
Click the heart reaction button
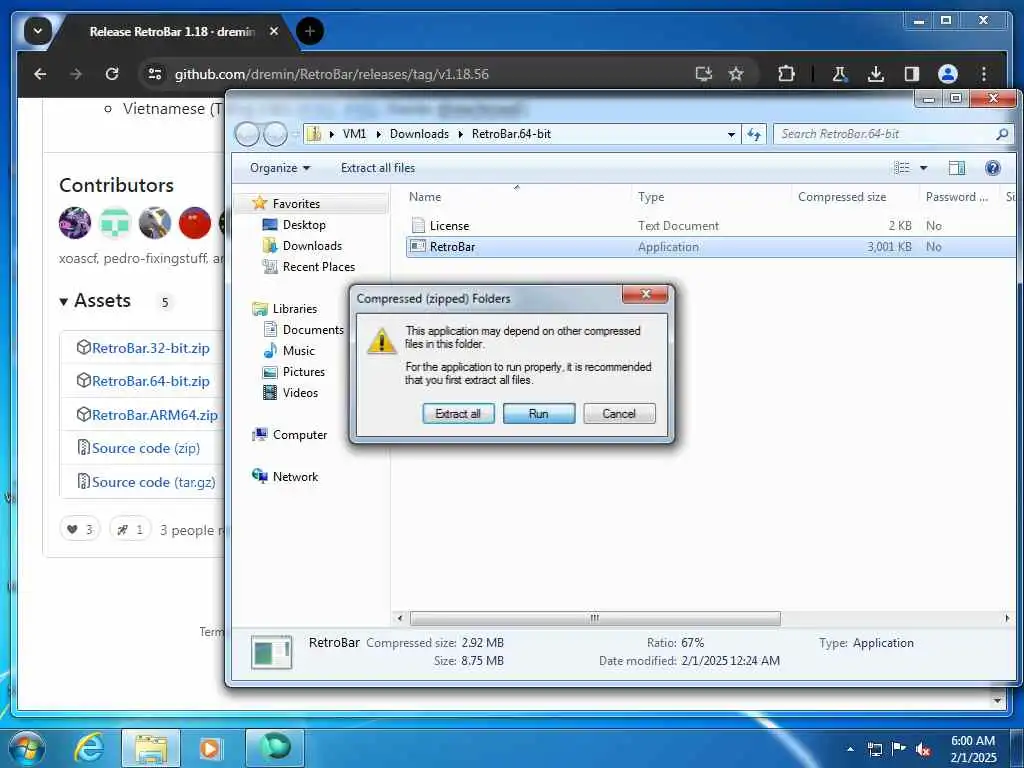(x=80, y=529)
